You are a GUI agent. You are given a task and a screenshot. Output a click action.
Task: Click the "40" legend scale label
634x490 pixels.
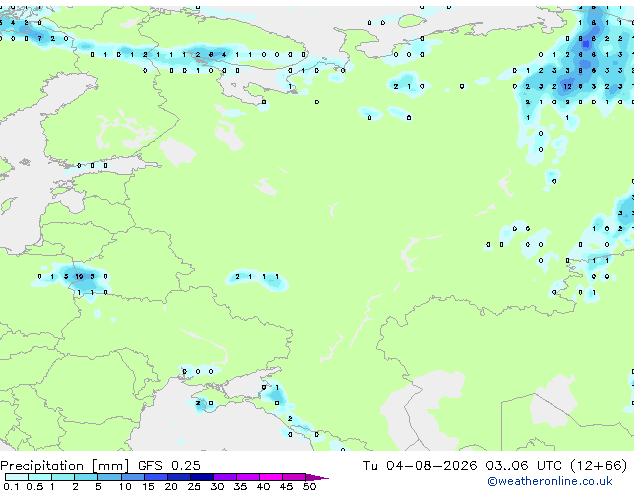(263, 486)
